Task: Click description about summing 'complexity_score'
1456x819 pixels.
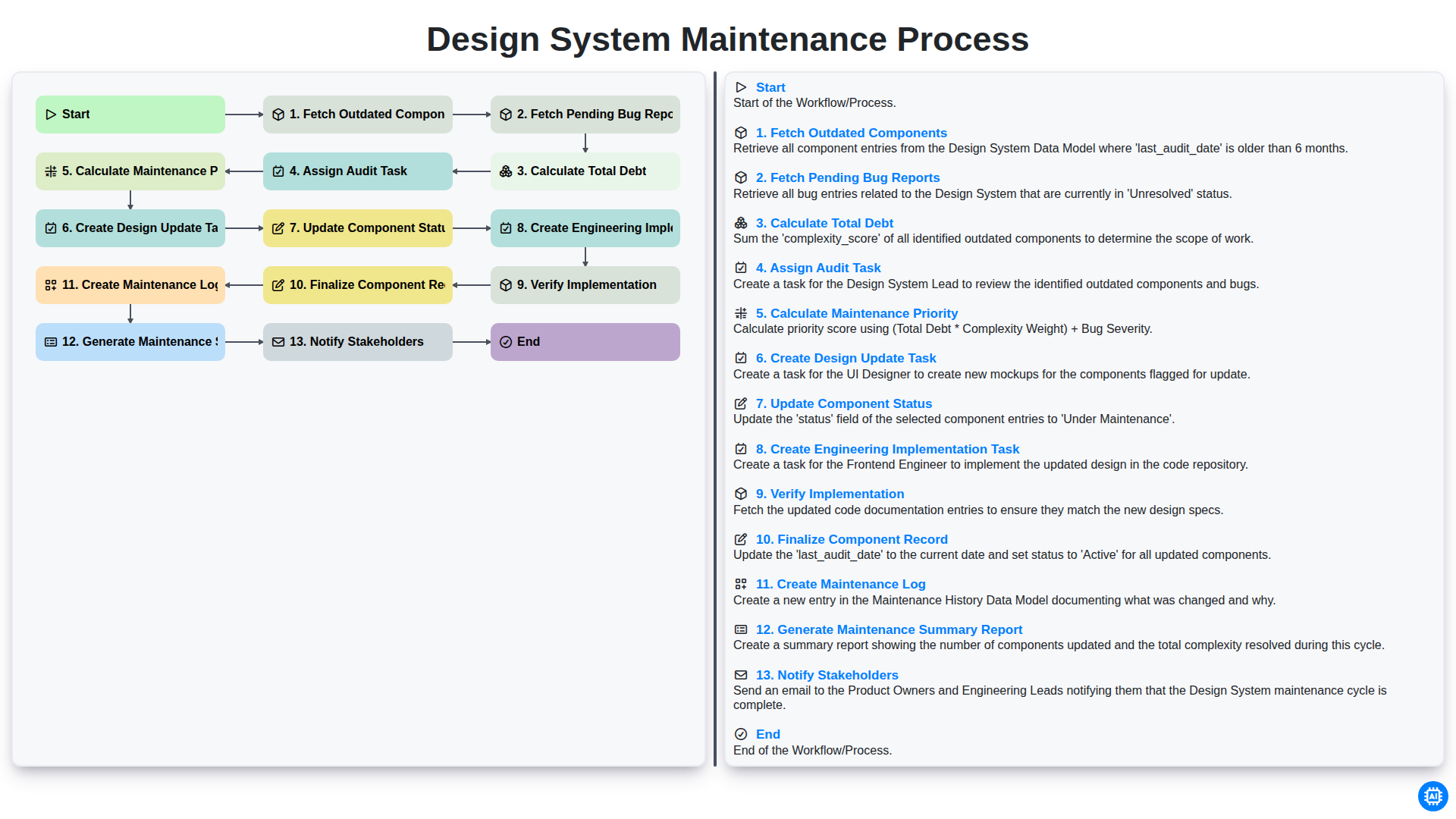Action: tap(993, 239)
